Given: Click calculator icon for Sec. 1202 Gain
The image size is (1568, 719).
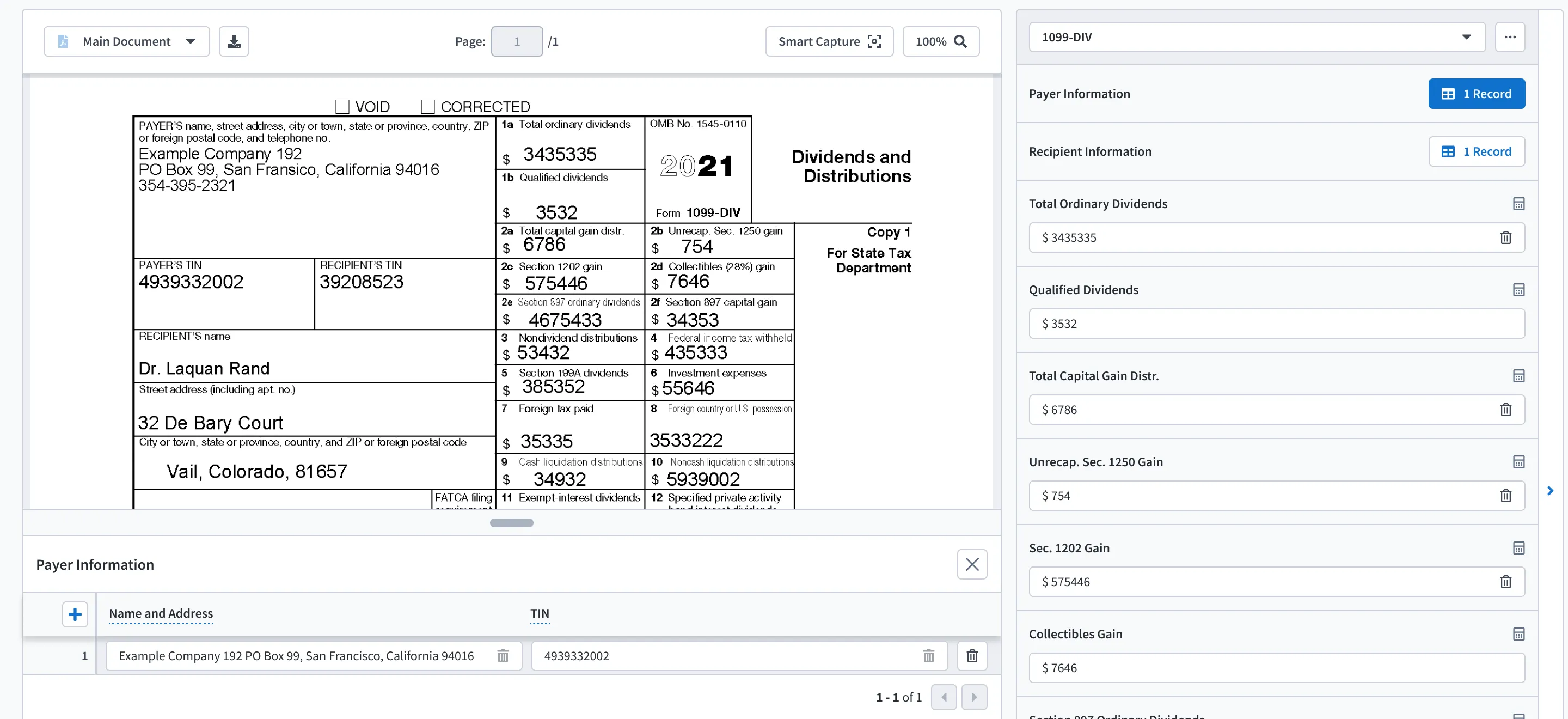Looking at the screenshot, I should pos(1518,548).
